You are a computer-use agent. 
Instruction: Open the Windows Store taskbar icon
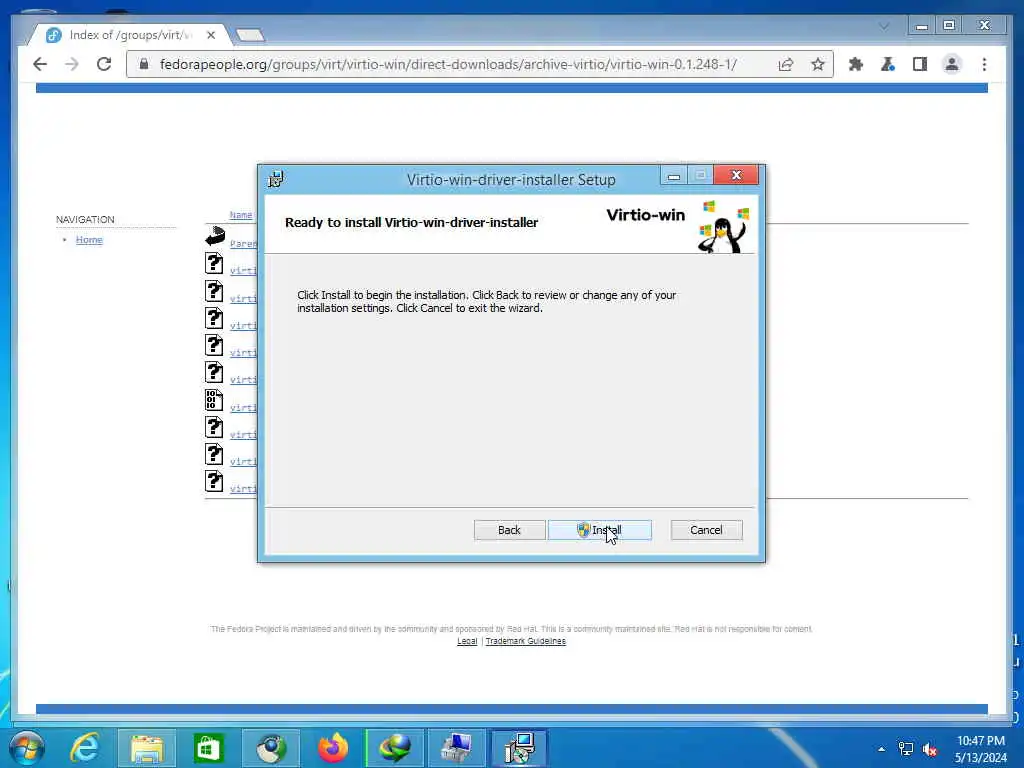[x=208, y=748]
